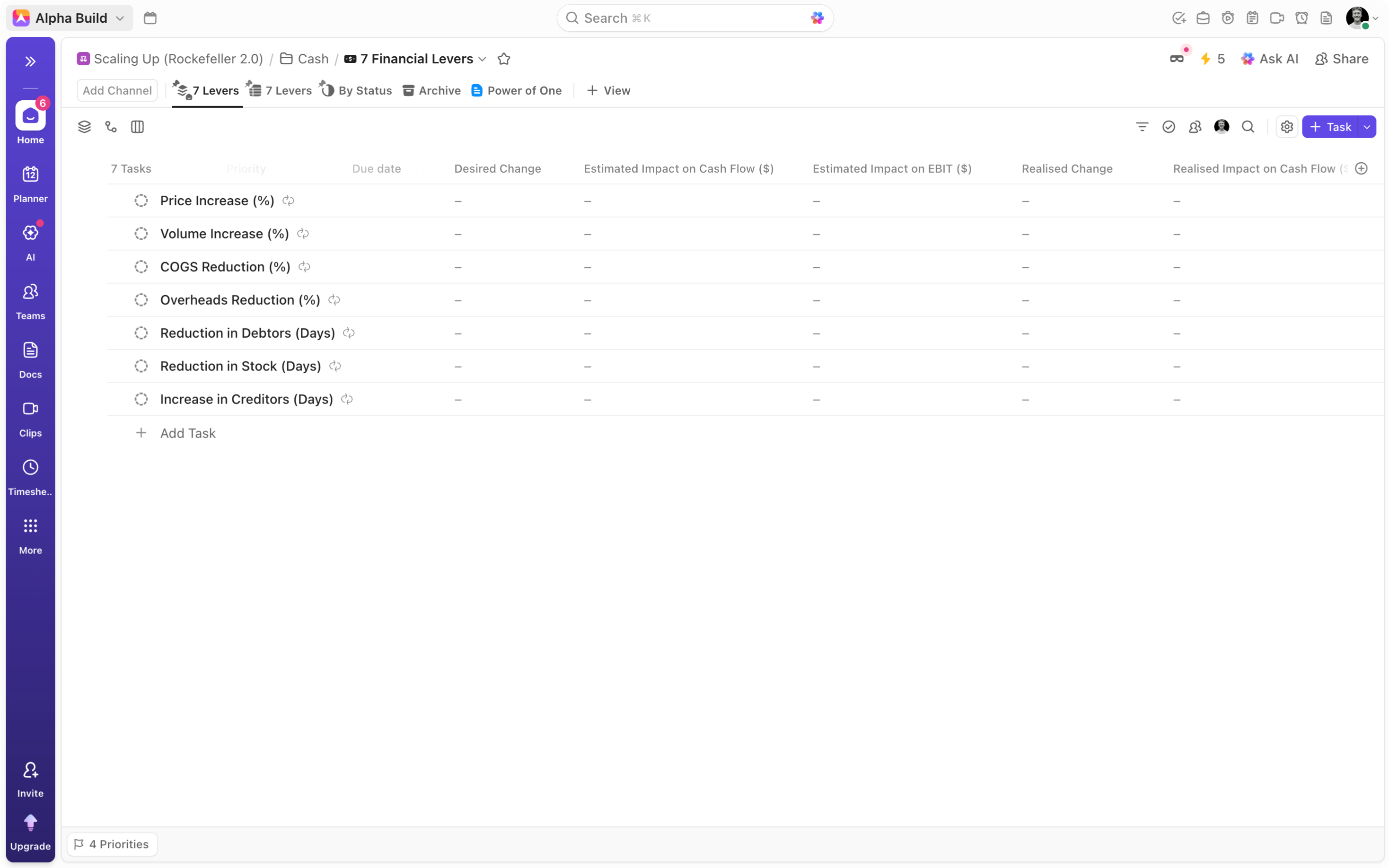Viewport: 1389px width, 868px height.
Task: Click the Filter icon in toolbar
Action: [x=1142, y=127]
